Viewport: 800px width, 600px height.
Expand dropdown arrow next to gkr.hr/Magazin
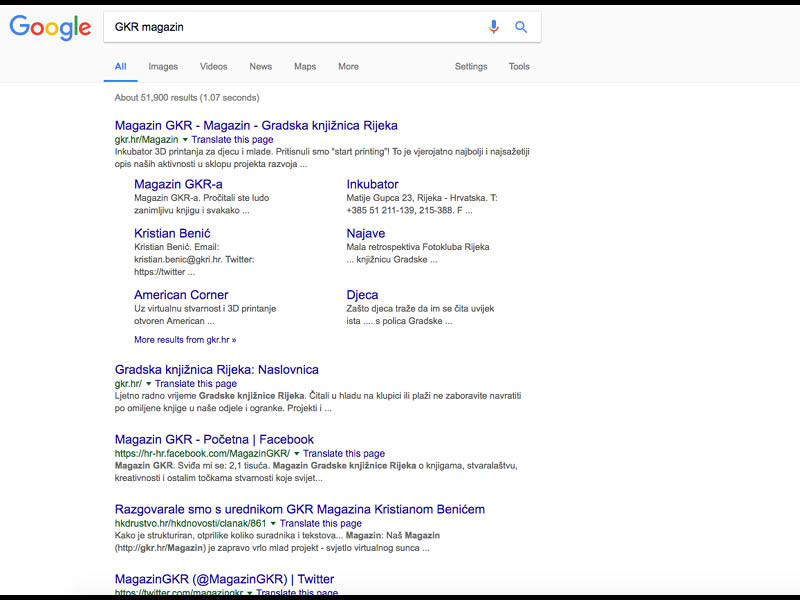(185, 139)
